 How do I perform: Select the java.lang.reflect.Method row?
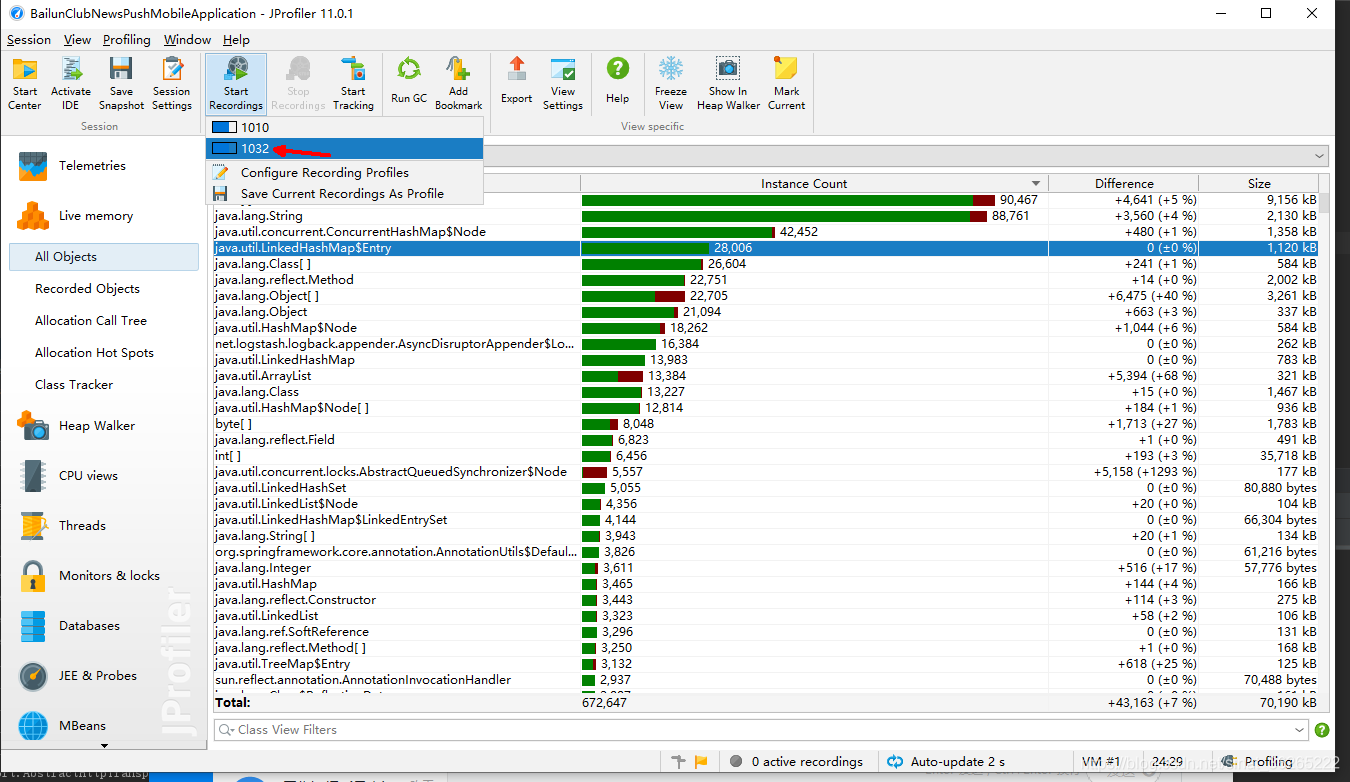coord(766,280)
